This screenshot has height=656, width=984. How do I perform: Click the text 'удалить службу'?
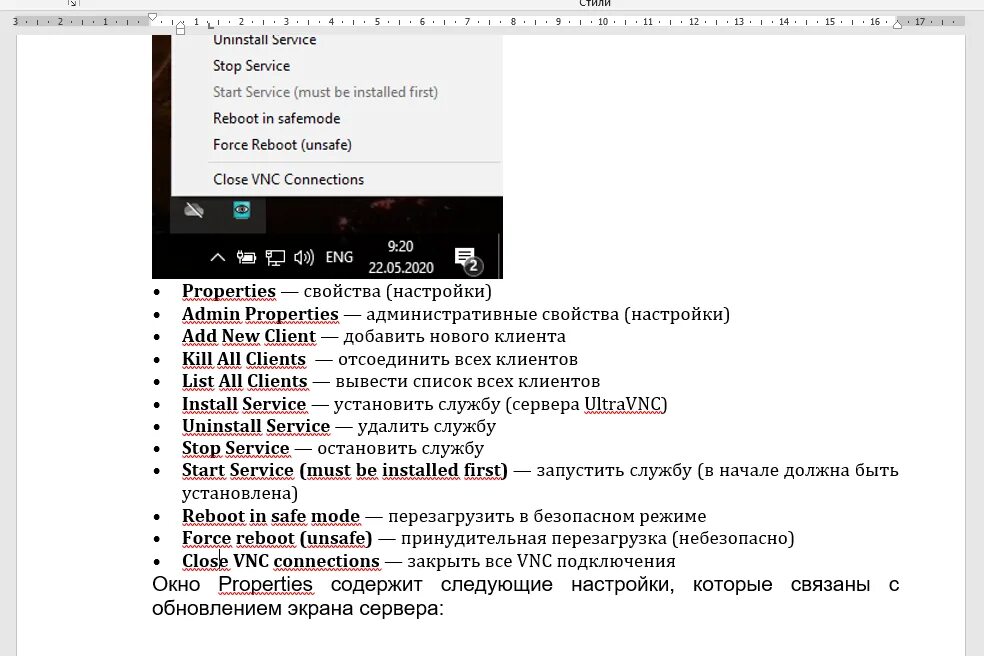[426, 426]
